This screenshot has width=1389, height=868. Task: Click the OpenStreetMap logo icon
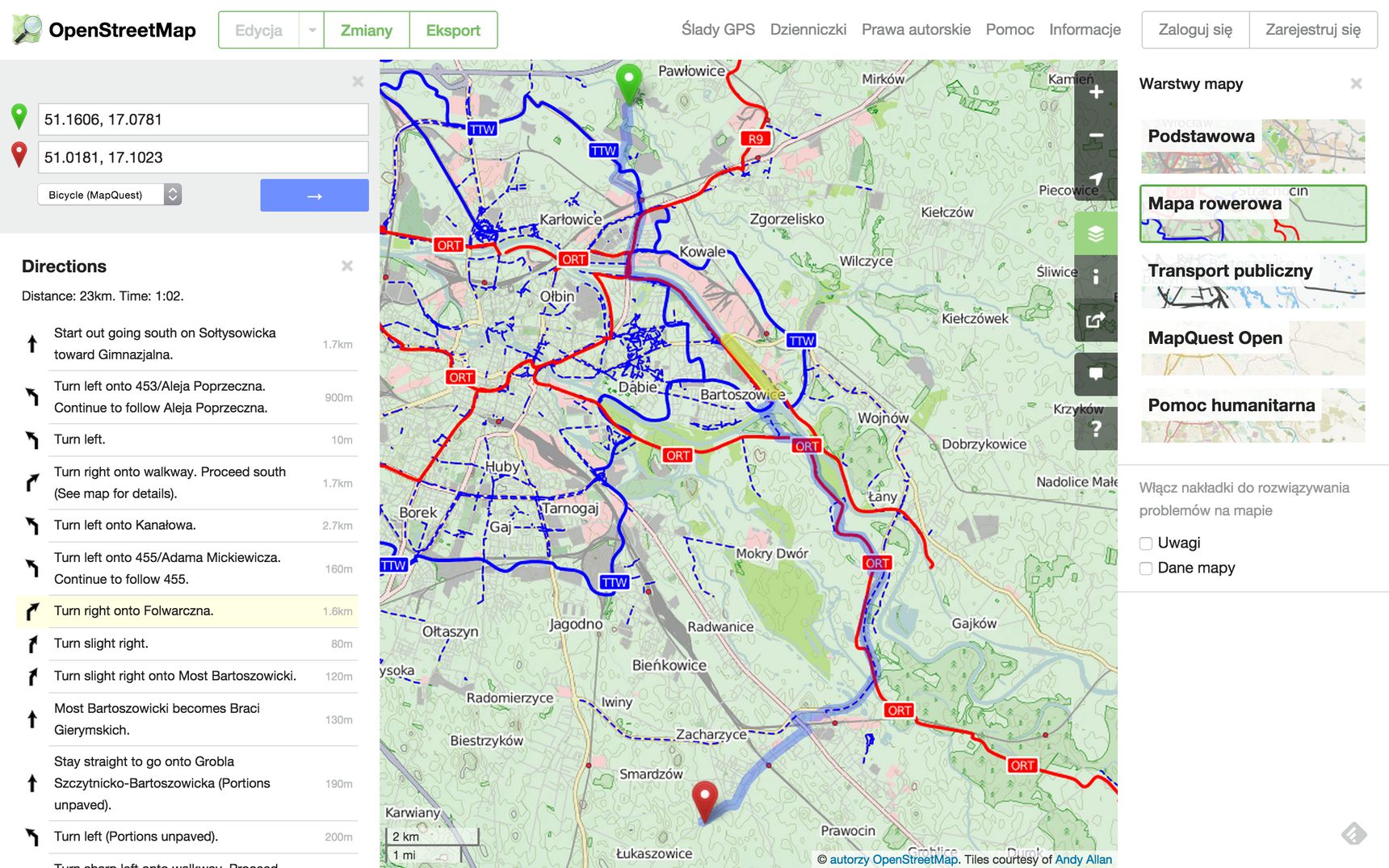pyautogui.click(x=27, y=30)
